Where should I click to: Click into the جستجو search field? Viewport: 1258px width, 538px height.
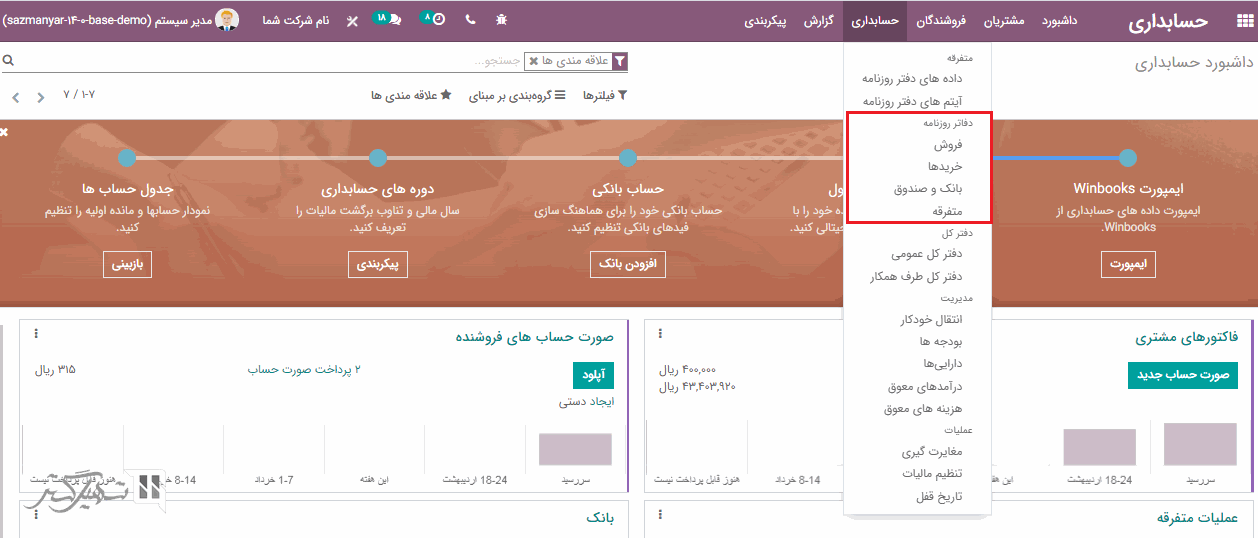(x=300, y=62)
